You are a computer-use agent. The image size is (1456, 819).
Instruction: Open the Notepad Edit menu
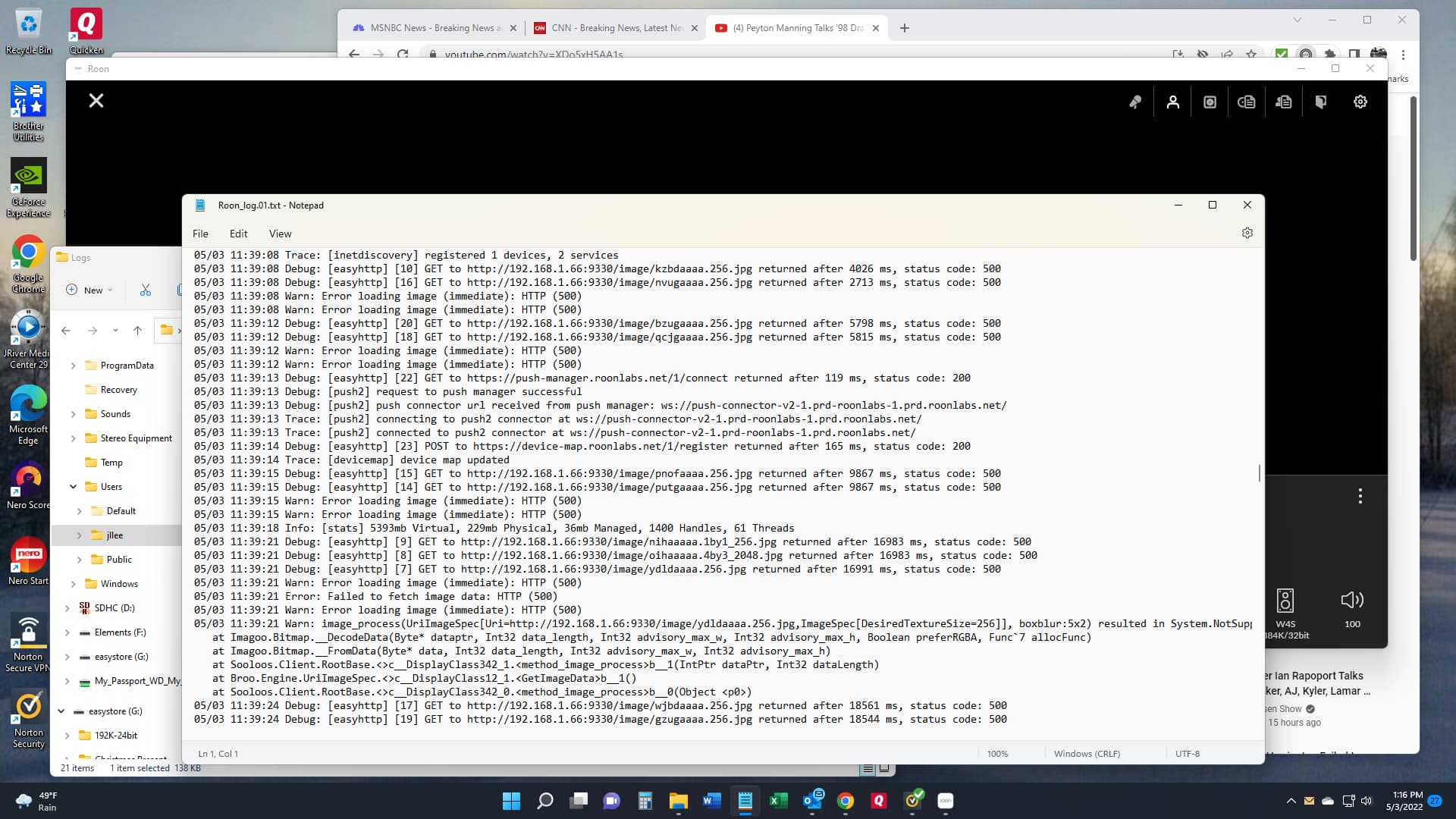[238, 234]
